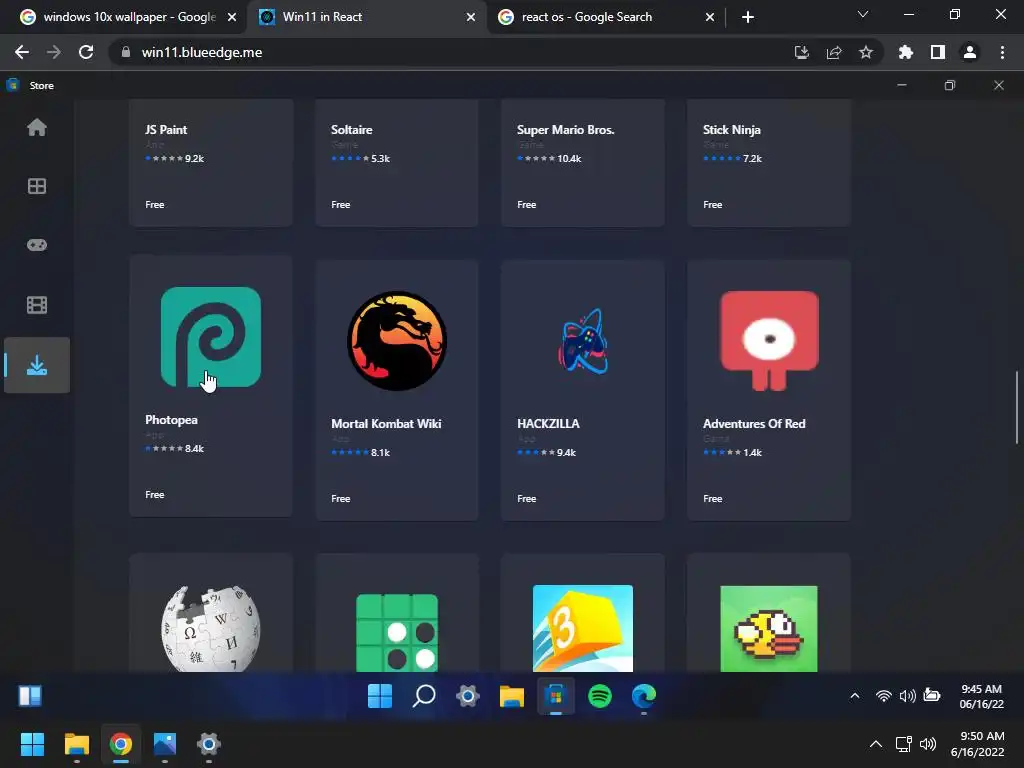Viewport: 1024px width, 768px height.
Task: Open the Store apps grid section
Action: tap(37, 186)
